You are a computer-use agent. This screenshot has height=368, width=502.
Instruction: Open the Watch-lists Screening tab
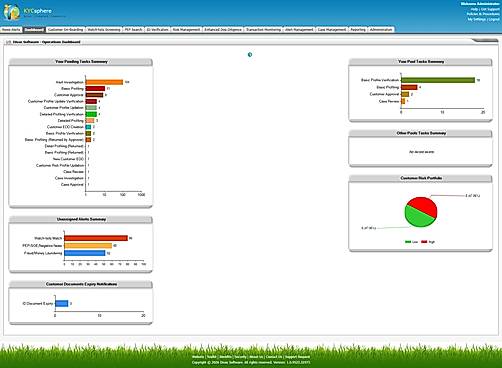click(x=104, y=30)
